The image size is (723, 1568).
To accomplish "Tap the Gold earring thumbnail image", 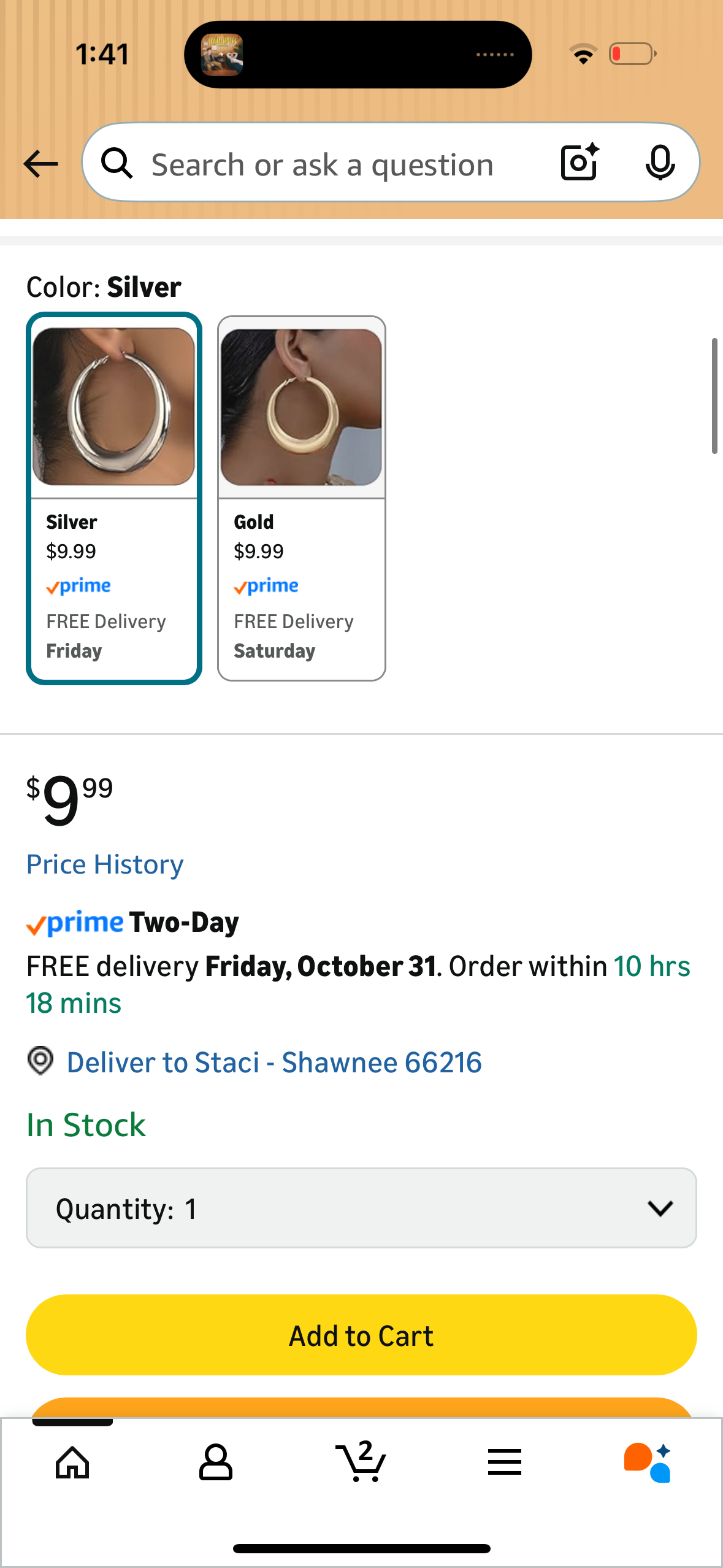I will (301, 407).
